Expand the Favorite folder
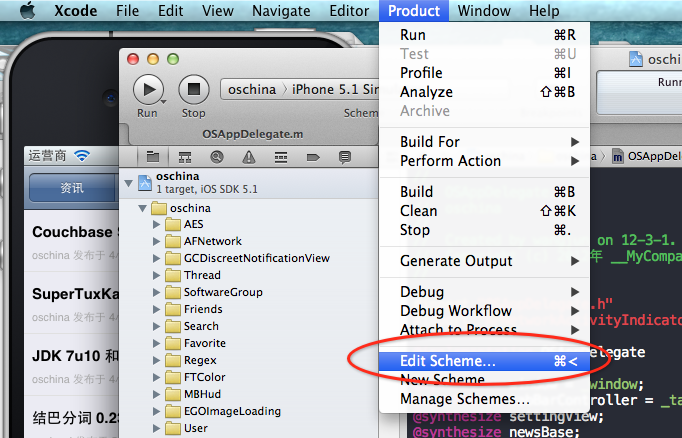This screenshot has height=438, width=682. [156, 343]
